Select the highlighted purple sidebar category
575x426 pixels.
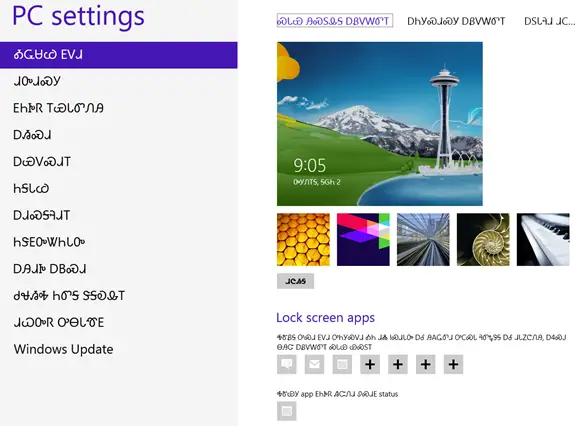118,55
